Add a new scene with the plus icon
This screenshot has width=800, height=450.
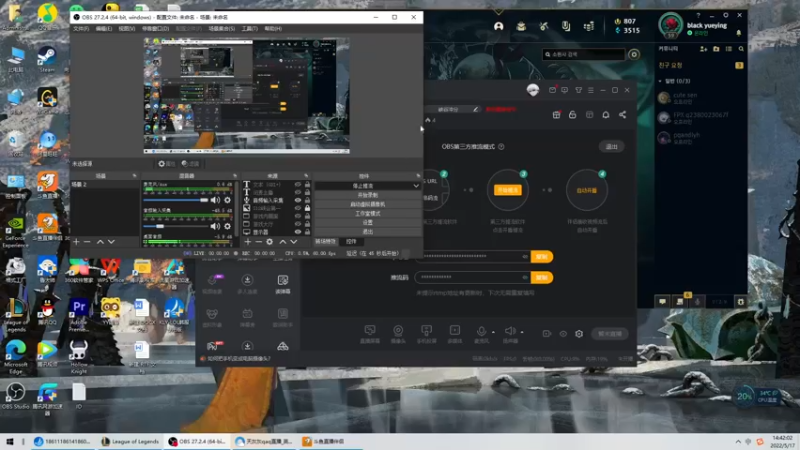pyautogui.click(x=76, y=242)
